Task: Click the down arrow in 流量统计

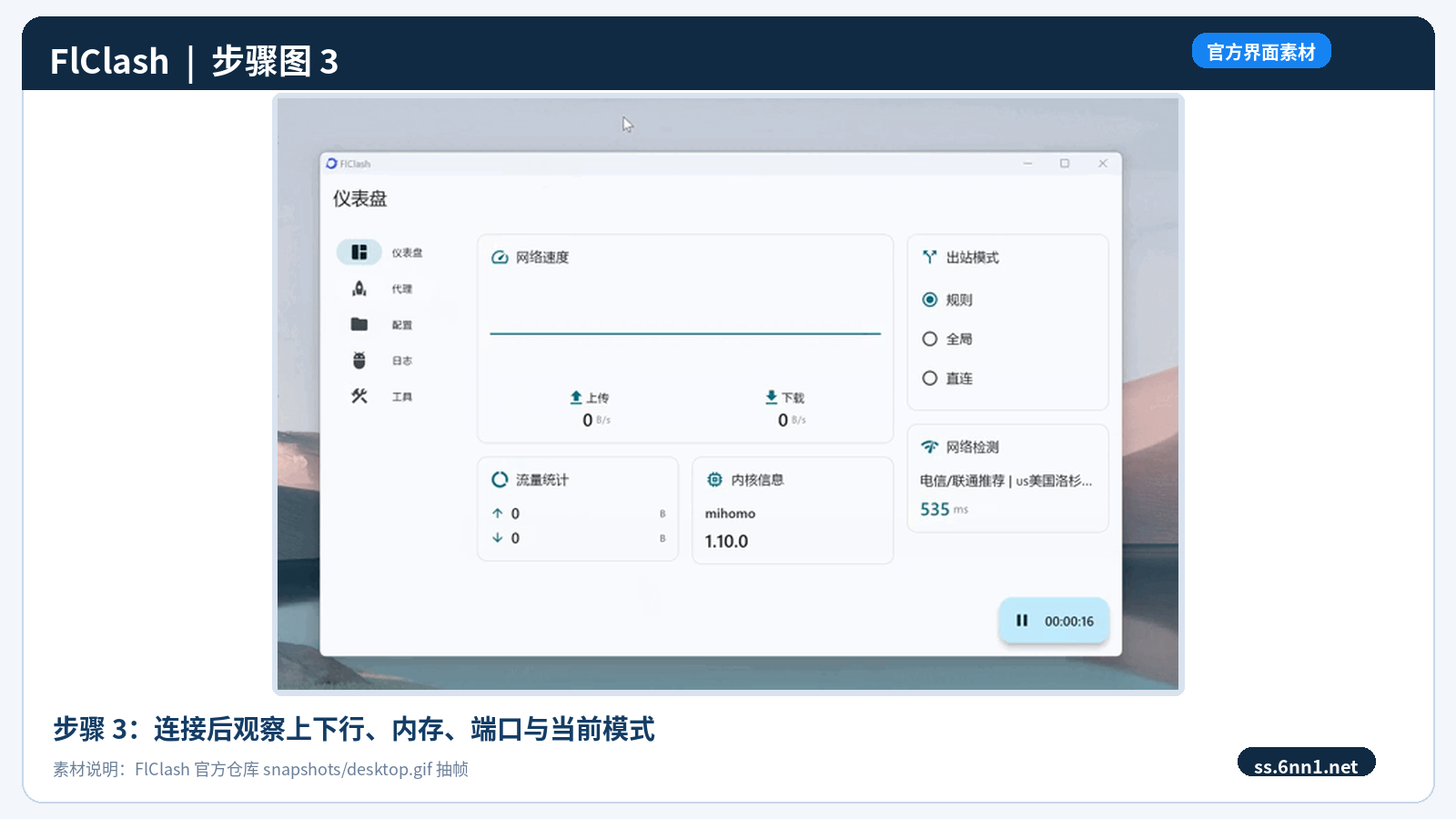Action: 498,538
